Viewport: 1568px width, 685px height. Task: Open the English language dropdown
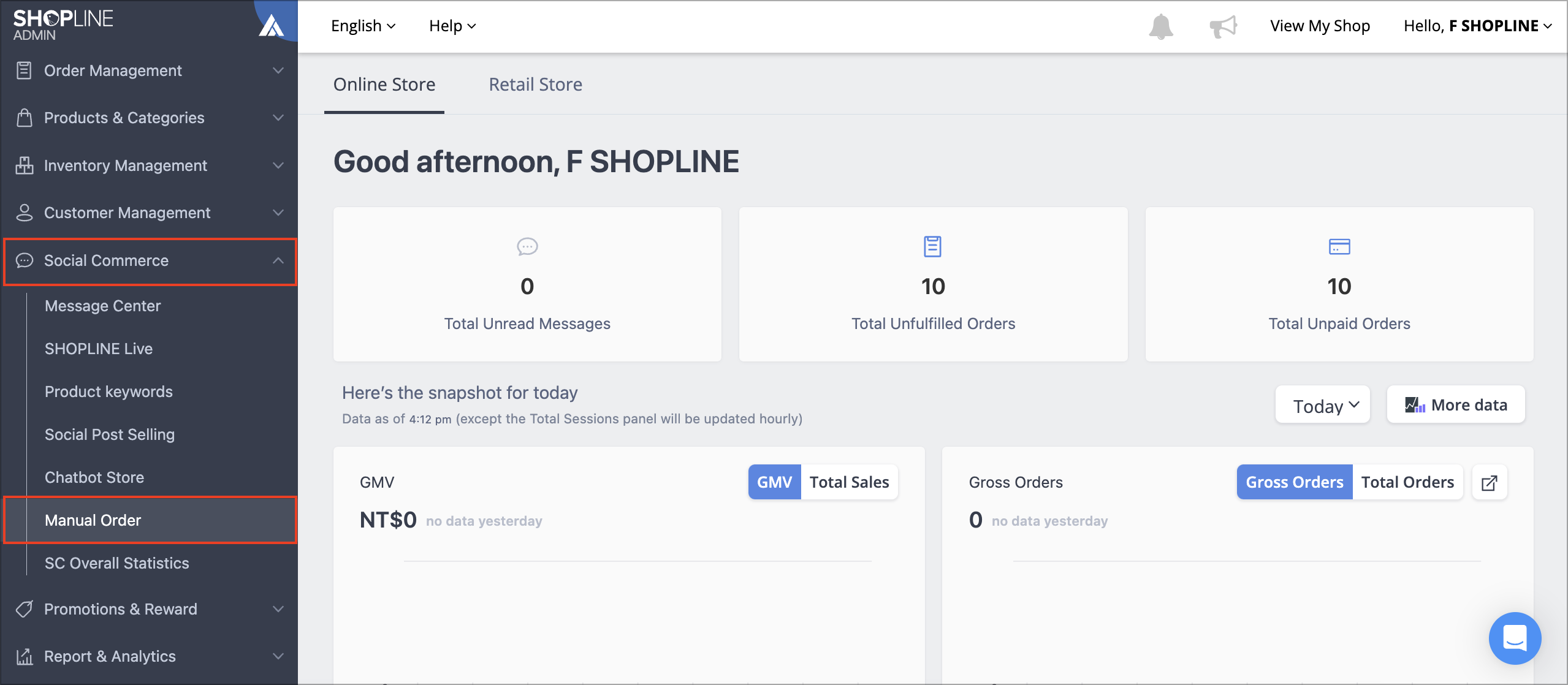pos(363,26)
